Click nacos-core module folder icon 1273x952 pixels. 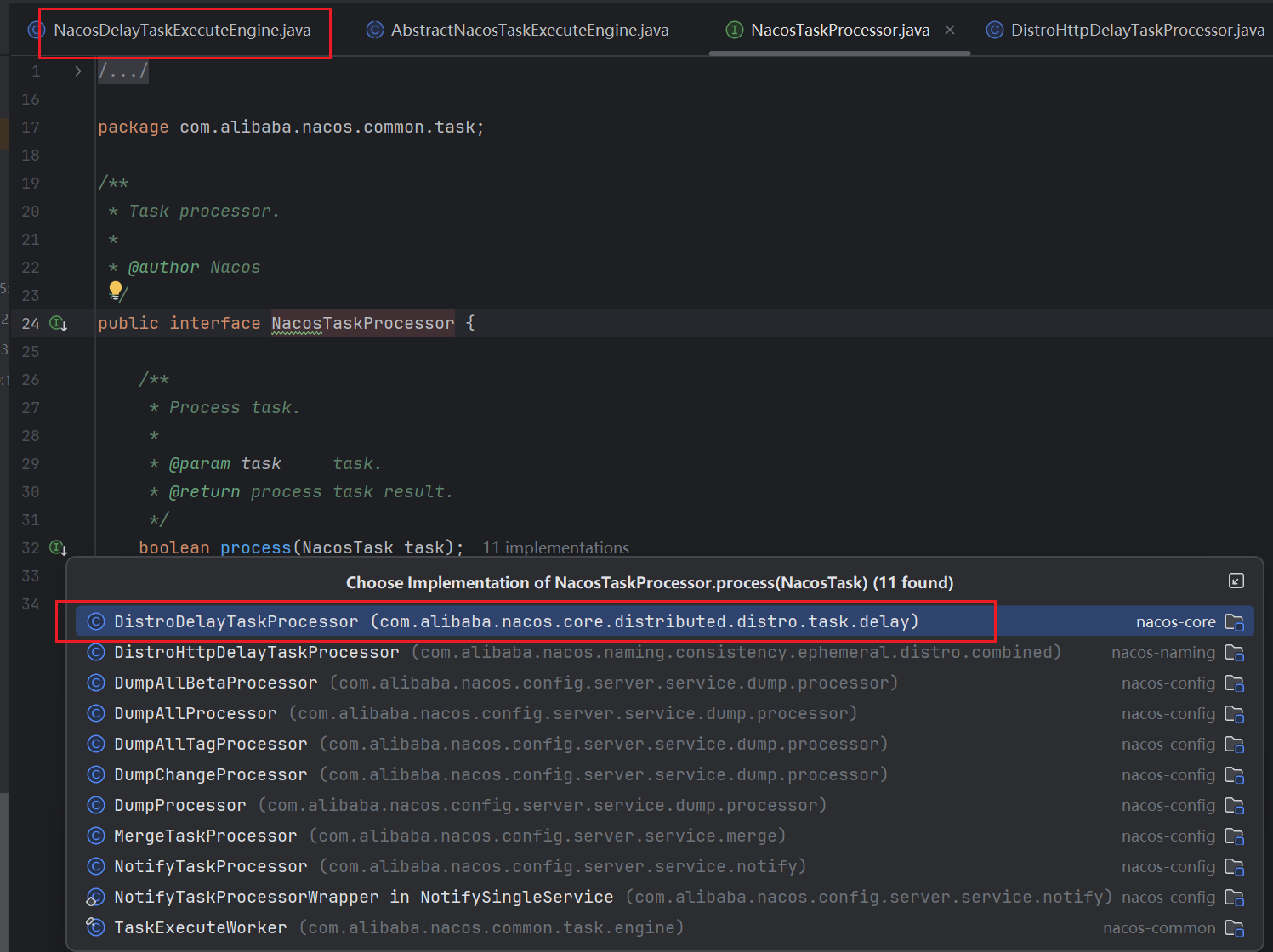click(x=1234, y=622)
